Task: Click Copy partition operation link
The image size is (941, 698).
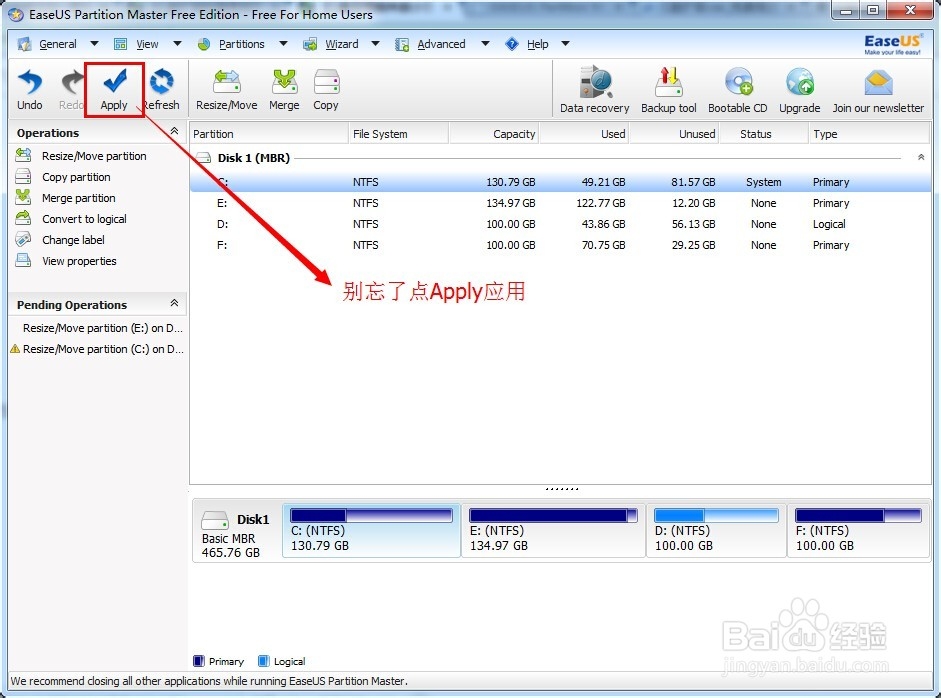Action: (76, 177)
